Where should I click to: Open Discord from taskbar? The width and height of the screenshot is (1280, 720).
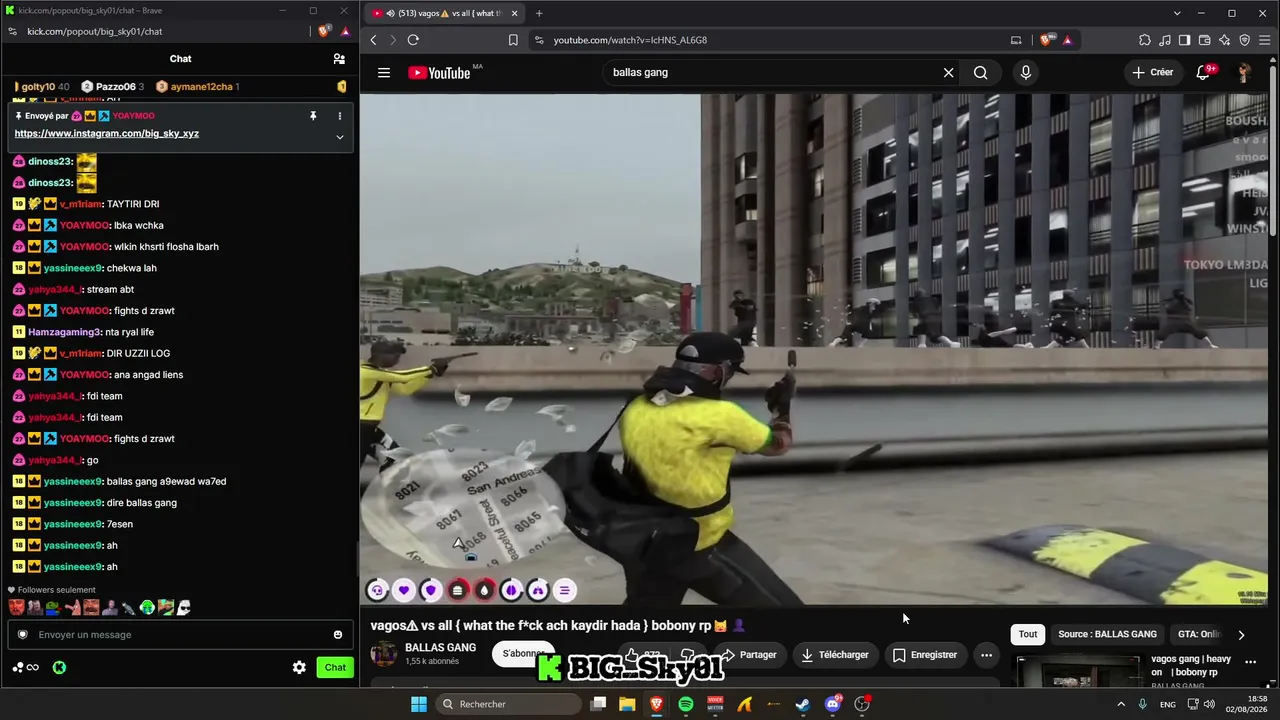click(x=833, y=704)
